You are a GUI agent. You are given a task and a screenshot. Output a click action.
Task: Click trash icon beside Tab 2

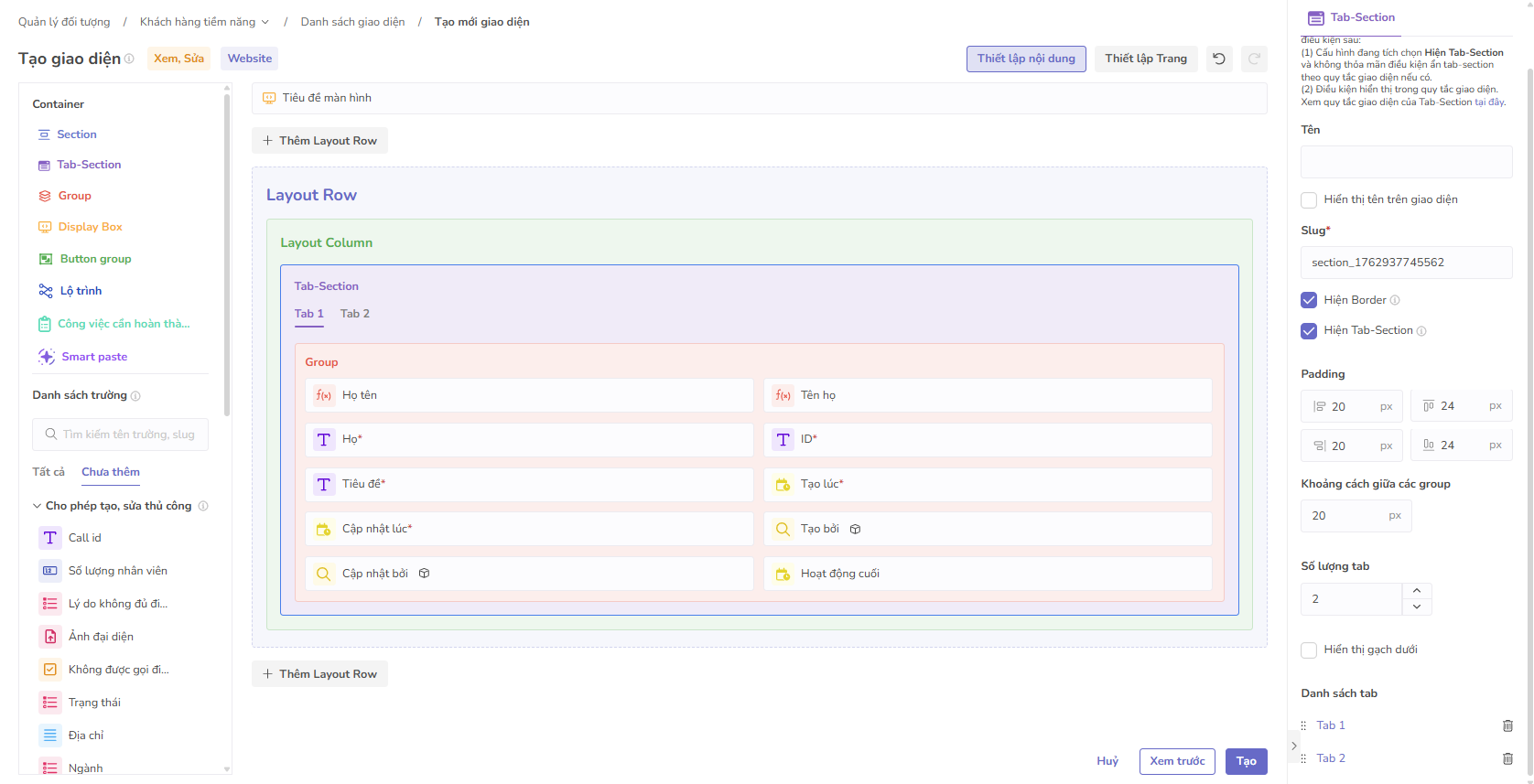(1507, 758)
